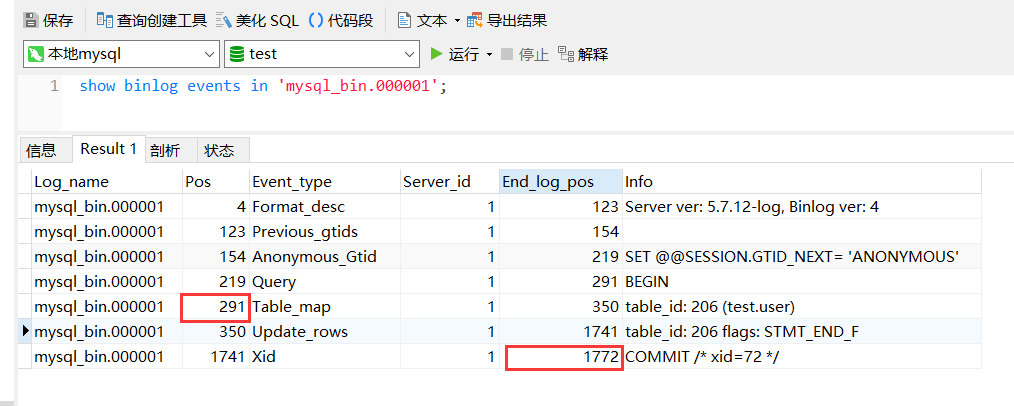
Task: Click the Explain (解释) button
Action: click(x=583, y=54)
